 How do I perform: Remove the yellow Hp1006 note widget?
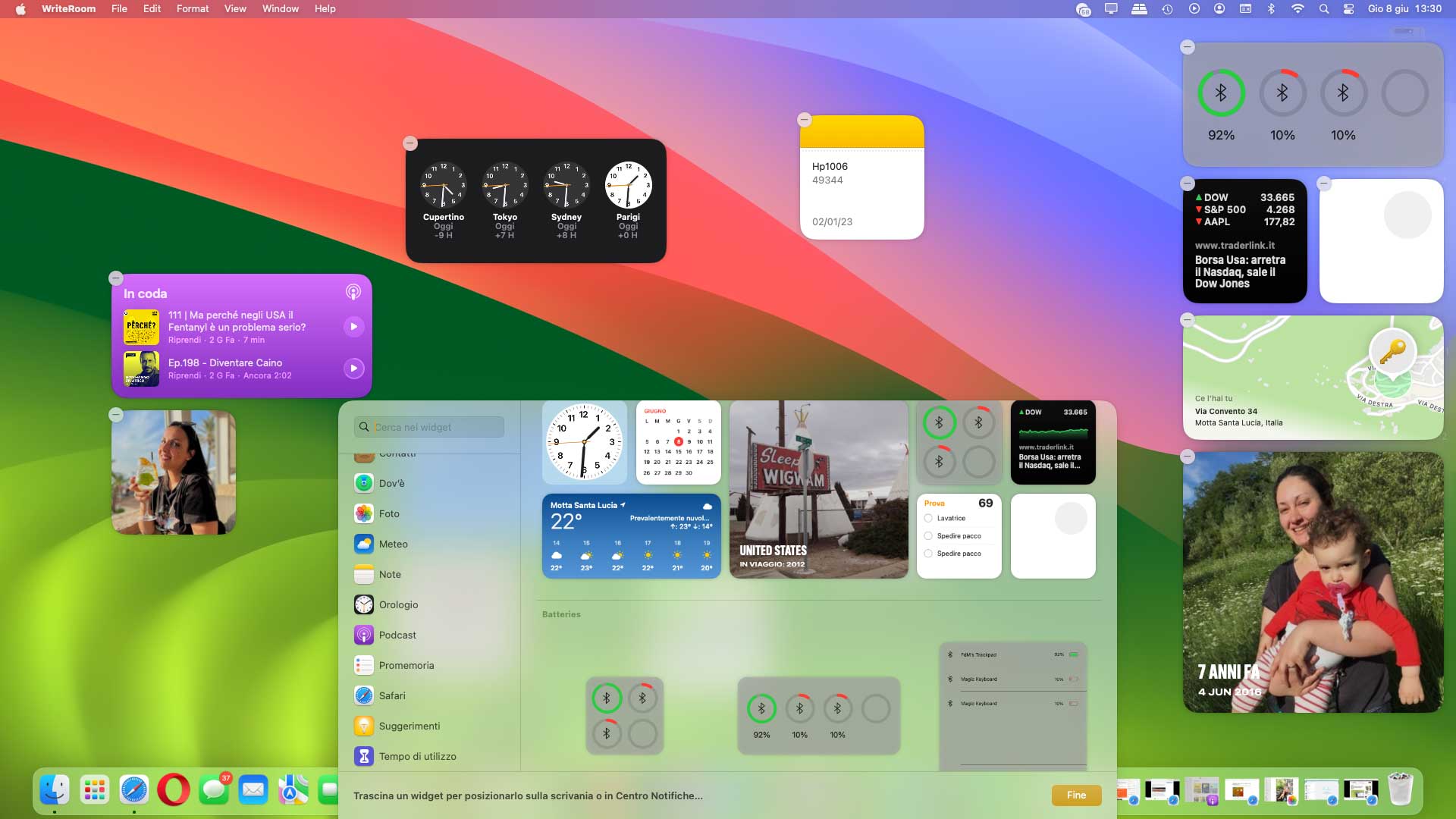pos(805,120)
